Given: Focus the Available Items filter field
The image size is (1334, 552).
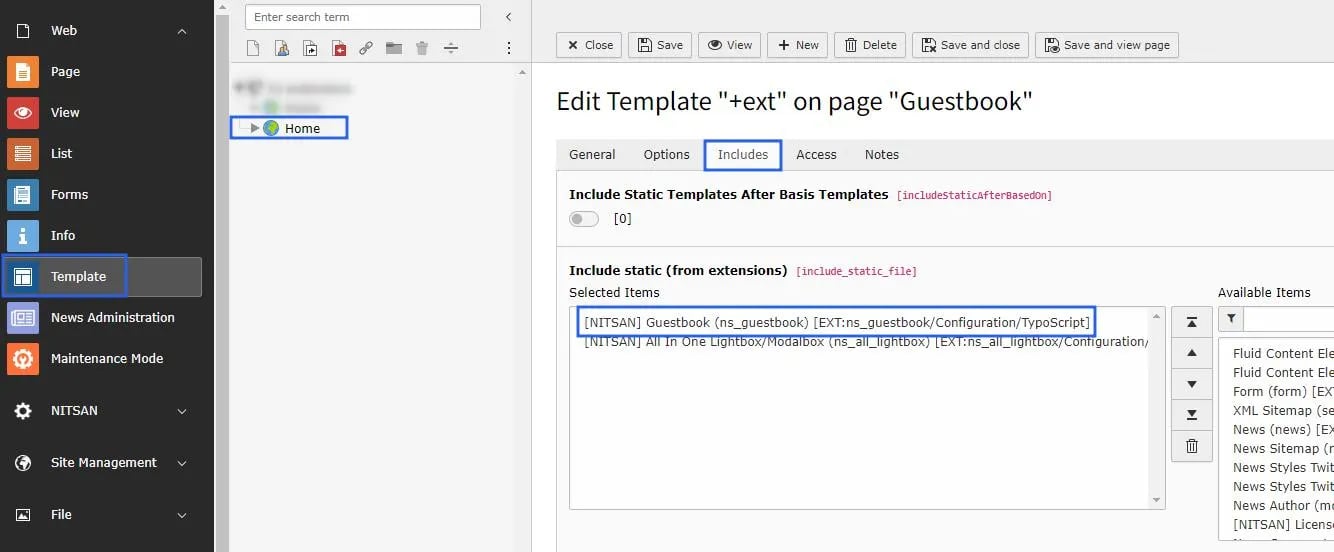Looking at the screenshot, I should coord(1289,319).
